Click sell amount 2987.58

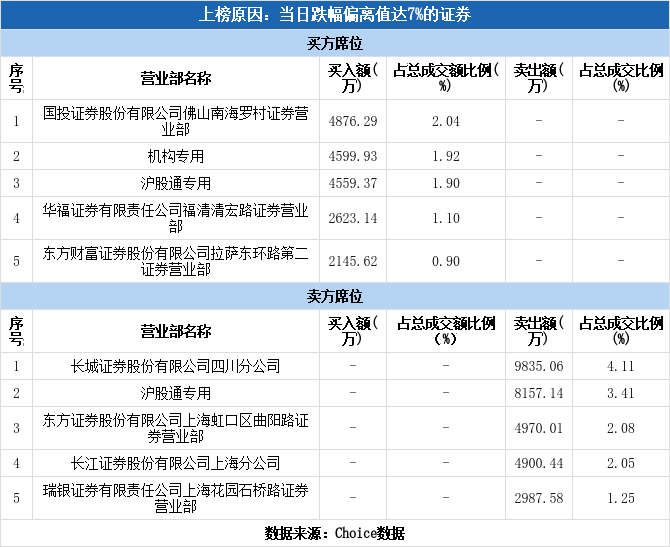539,498
